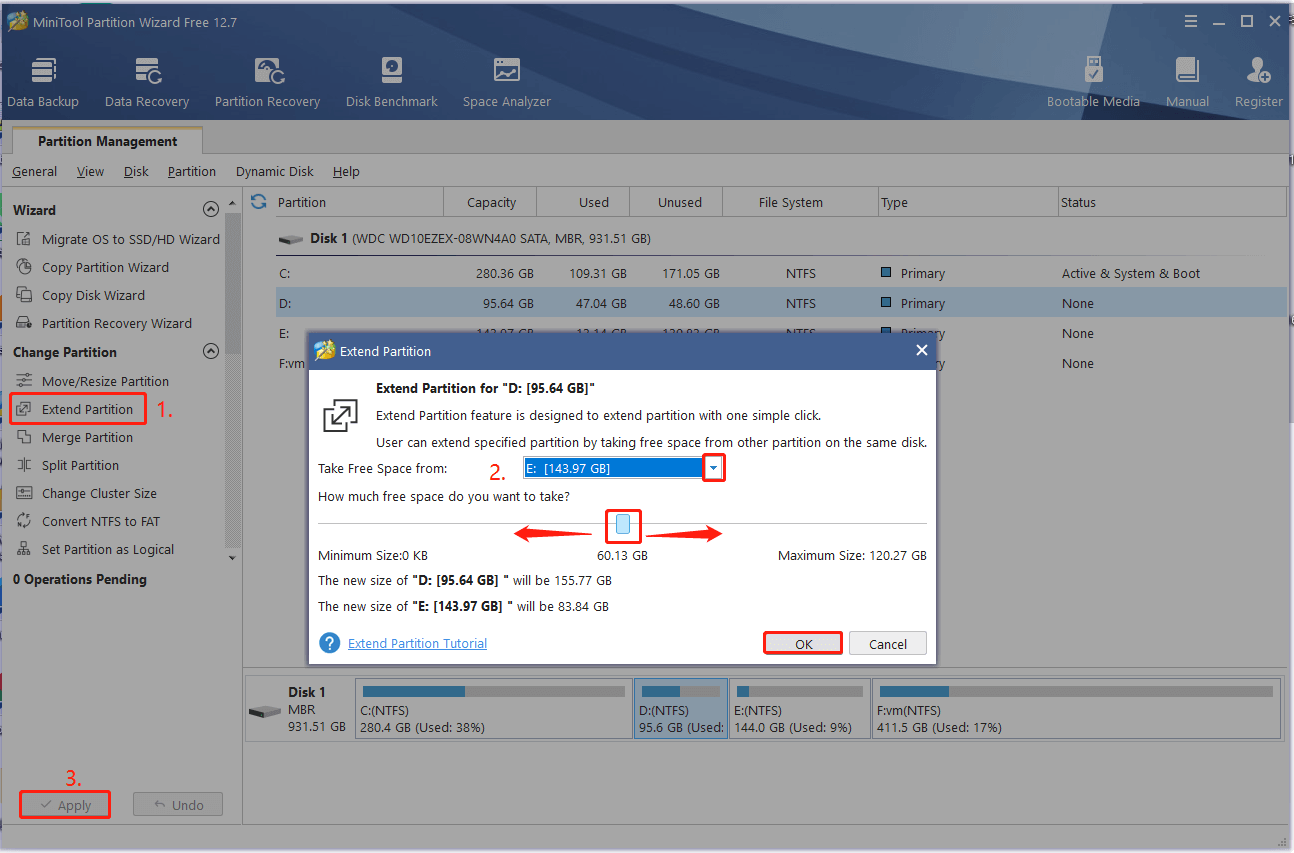Open the Dynamic Disk menu
Viewport: 1294px width, 853px height.
[275, 171]
